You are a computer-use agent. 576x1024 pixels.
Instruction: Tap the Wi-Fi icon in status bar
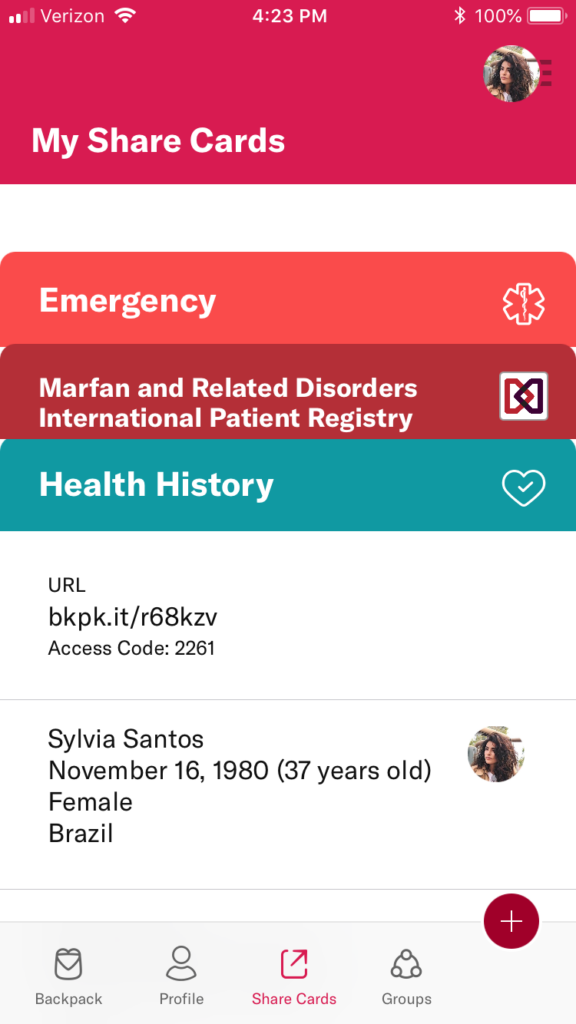125,16
